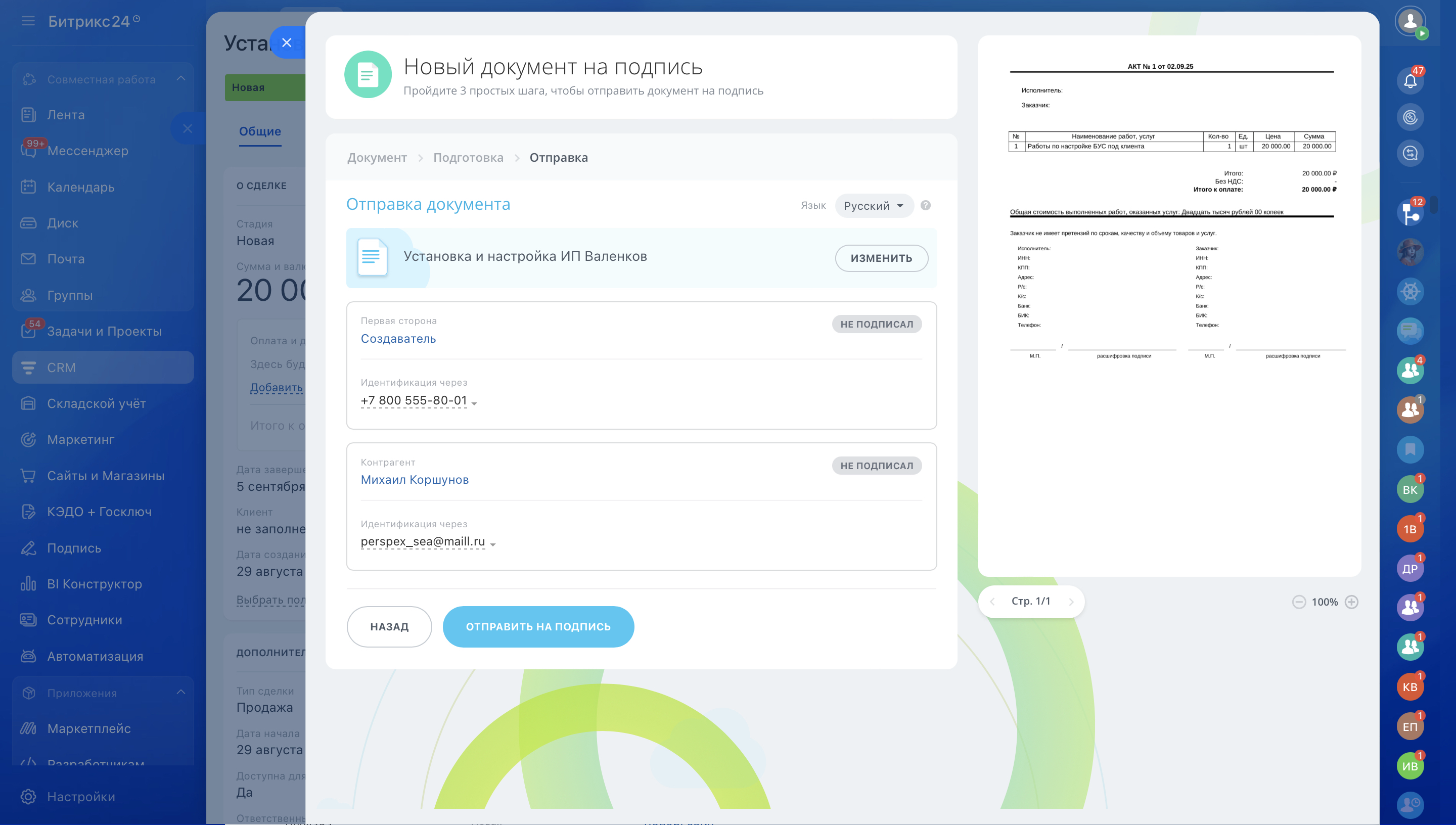Open notifications bell with 47 badge
Screen dimensions: 1456x825
point(1410,81)
